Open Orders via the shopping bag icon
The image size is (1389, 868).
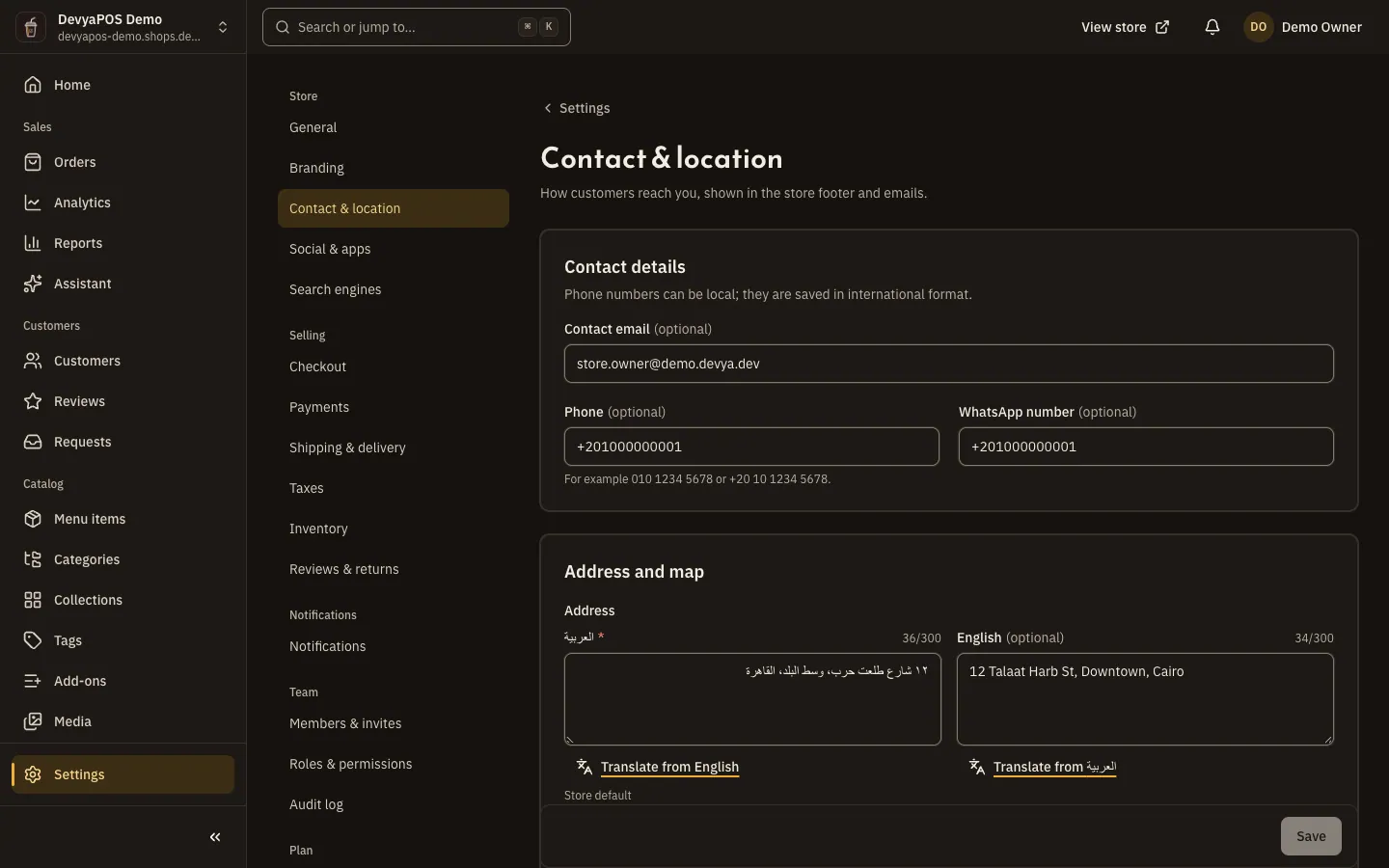pyautogui.click(x=33, y=162)
